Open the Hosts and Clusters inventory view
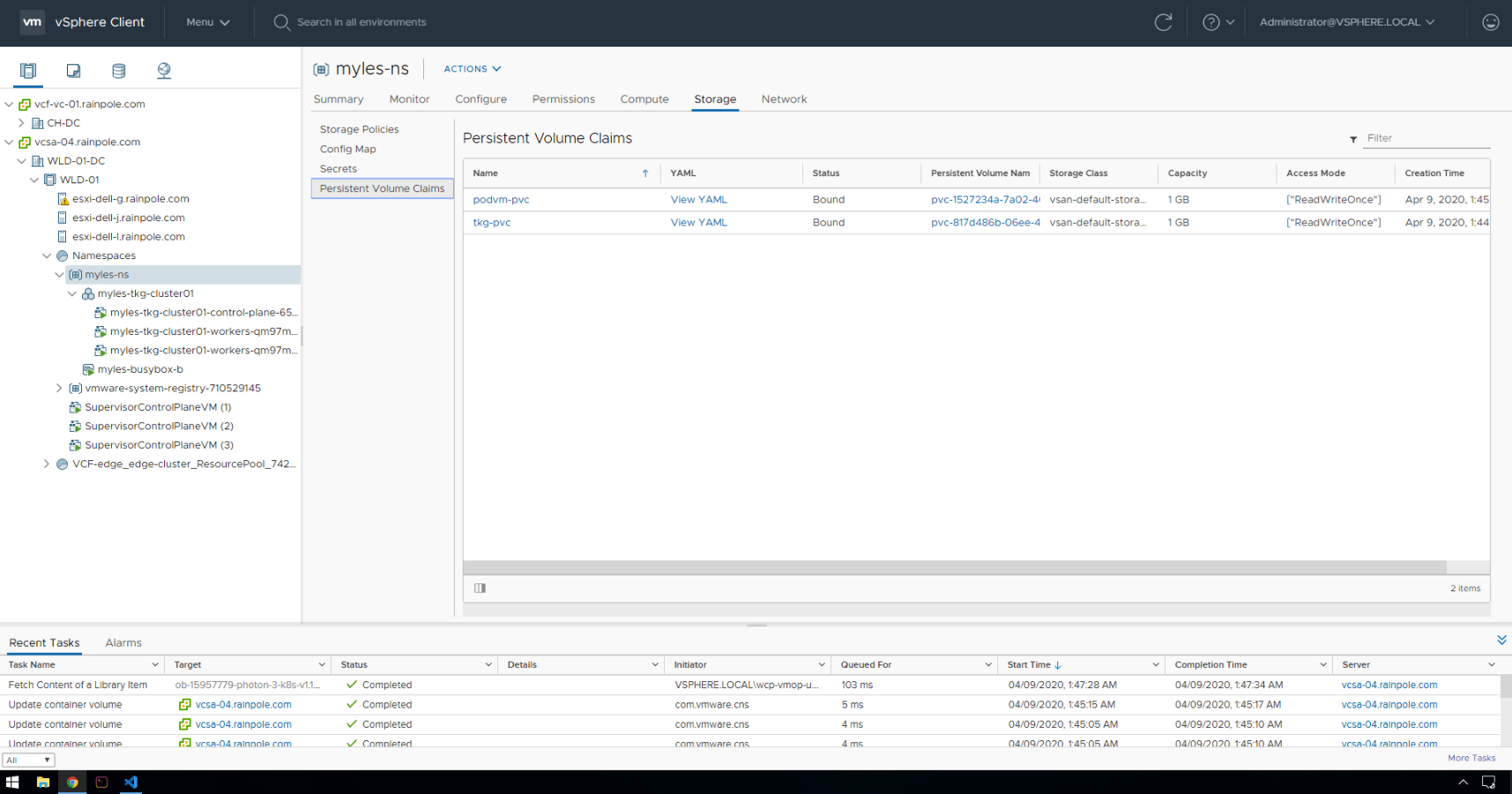1512x794 pixels. pyautogui.click(x=28, y=70)
